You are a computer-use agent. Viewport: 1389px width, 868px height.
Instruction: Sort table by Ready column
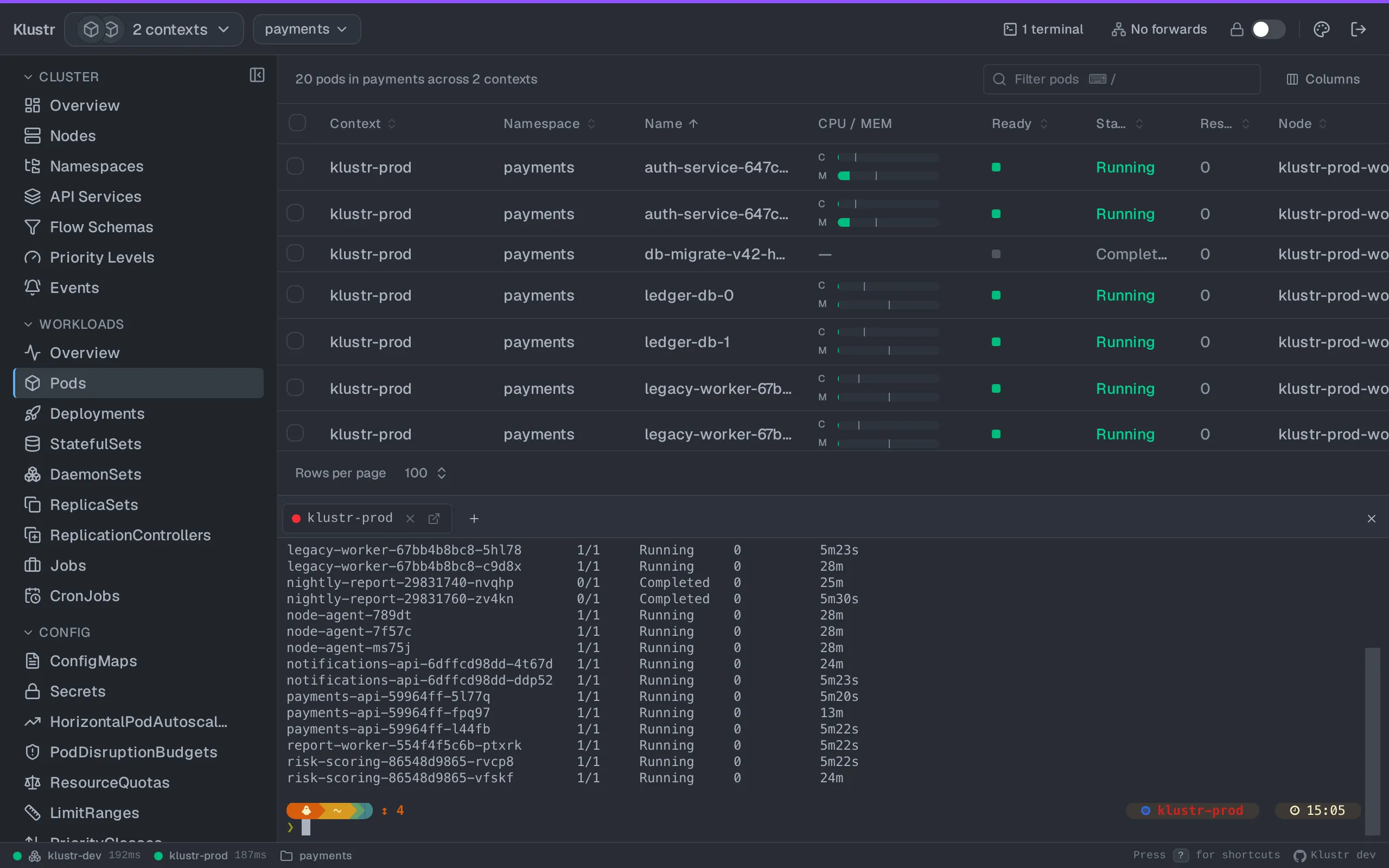(1020, 124)
